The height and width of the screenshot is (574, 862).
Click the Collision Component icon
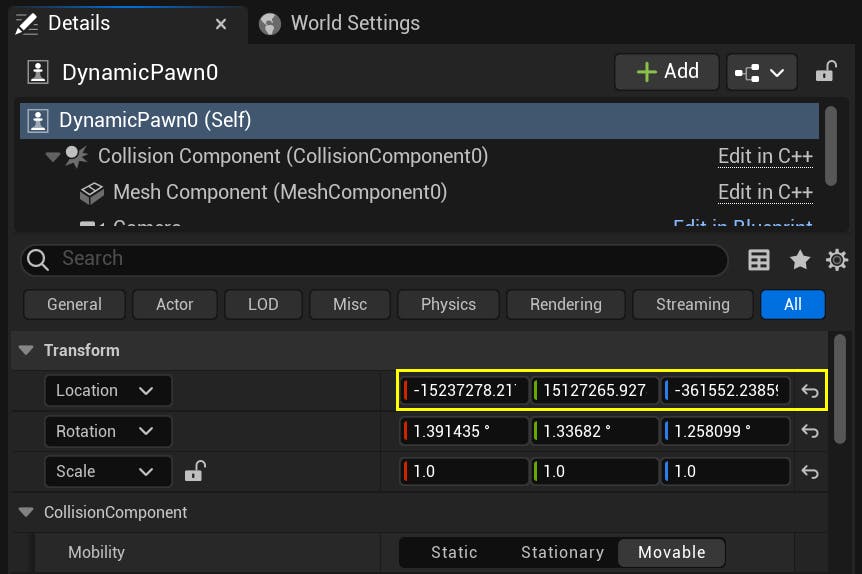76,156
